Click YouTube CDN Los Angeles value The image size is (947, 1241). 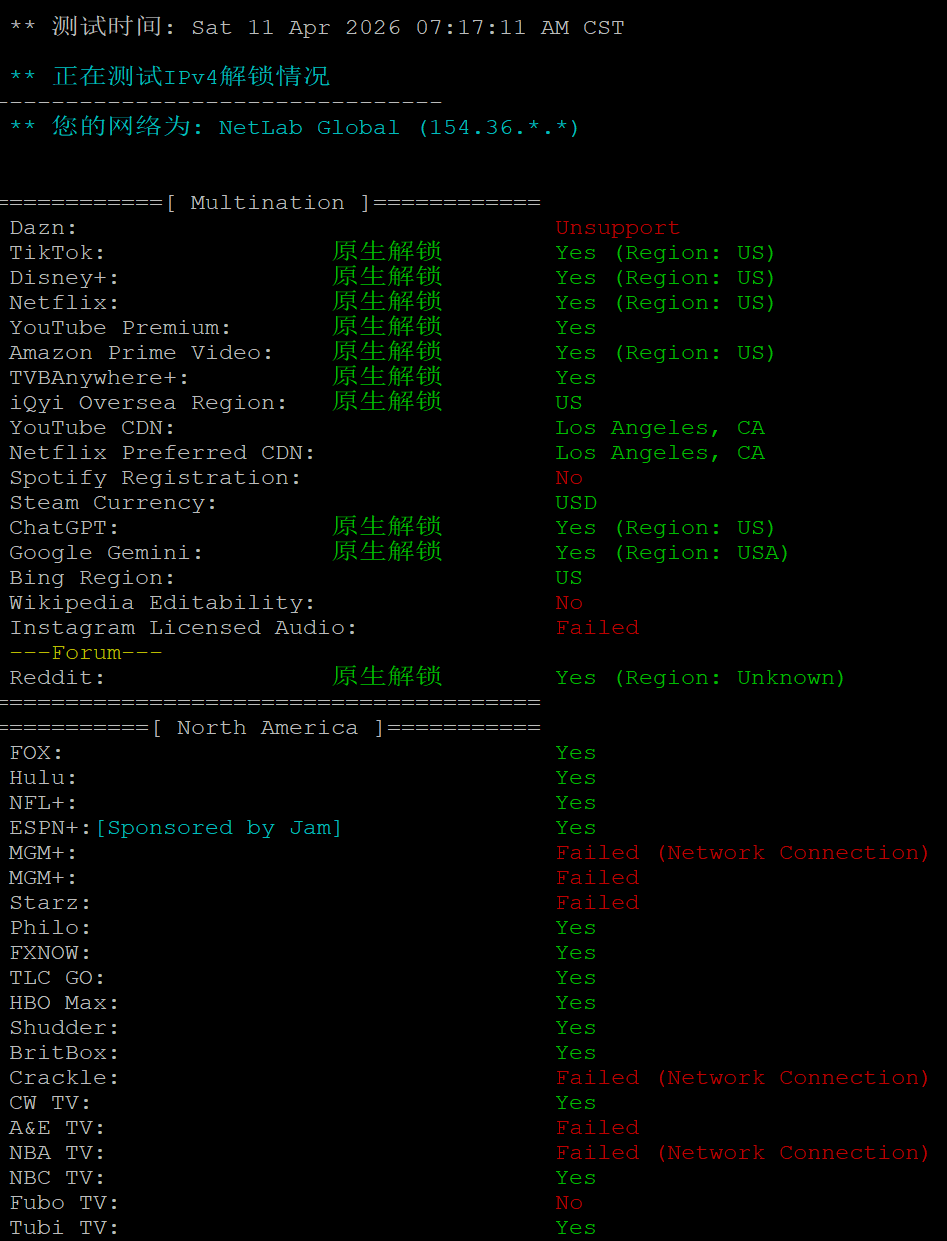[660, 428]
